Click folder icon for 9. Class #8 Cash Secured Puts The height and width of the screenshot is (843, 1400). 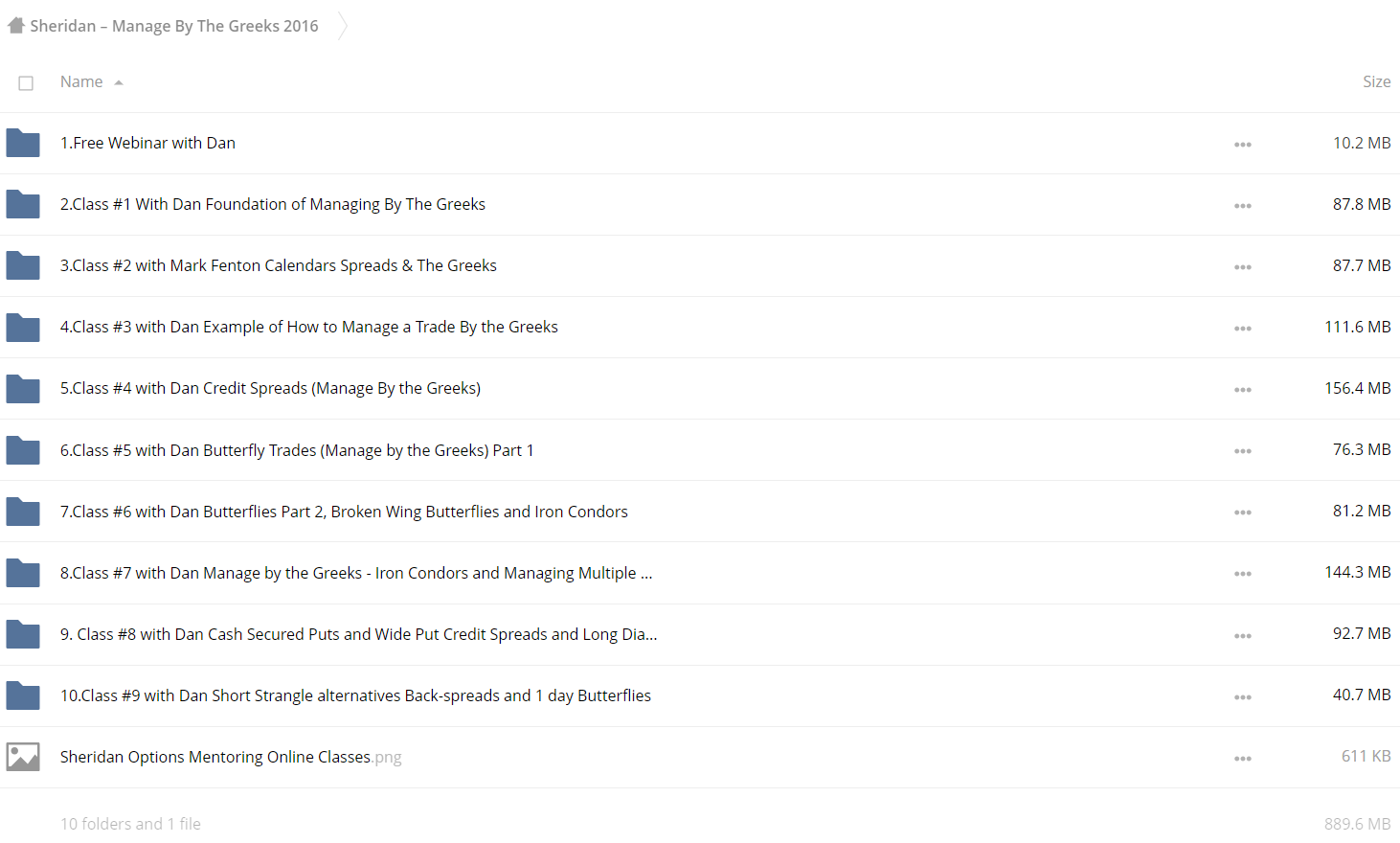point(23,634)
